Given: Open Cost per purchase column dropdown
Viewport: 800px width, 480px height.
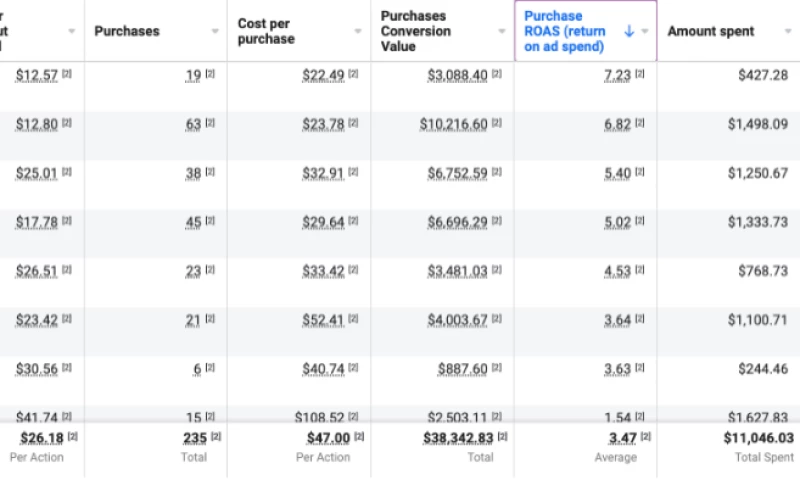Looking at the screenshot, I should [358, 31].
